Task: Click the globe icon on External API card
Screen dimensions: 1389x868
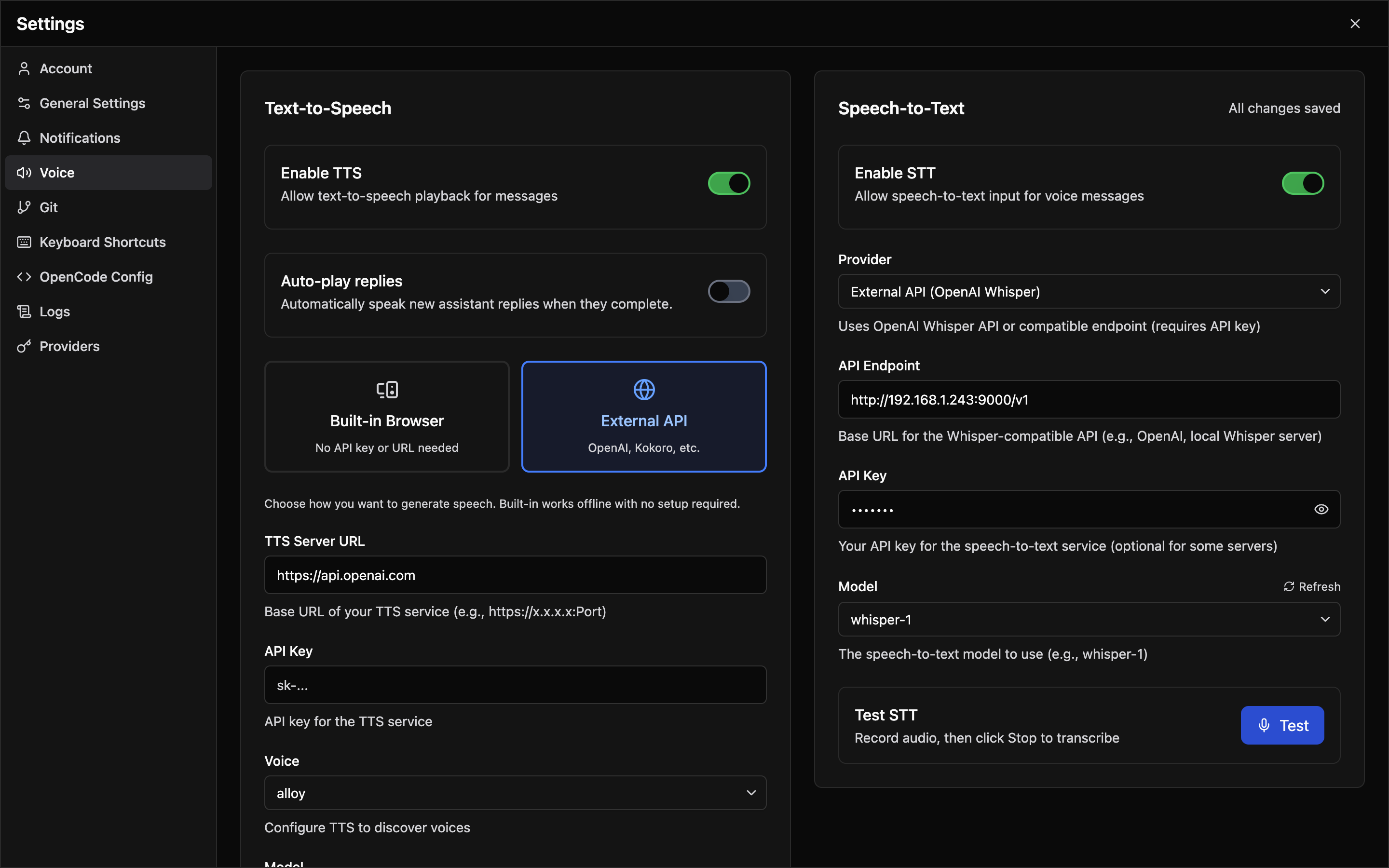Action: (x=644, y=390)
